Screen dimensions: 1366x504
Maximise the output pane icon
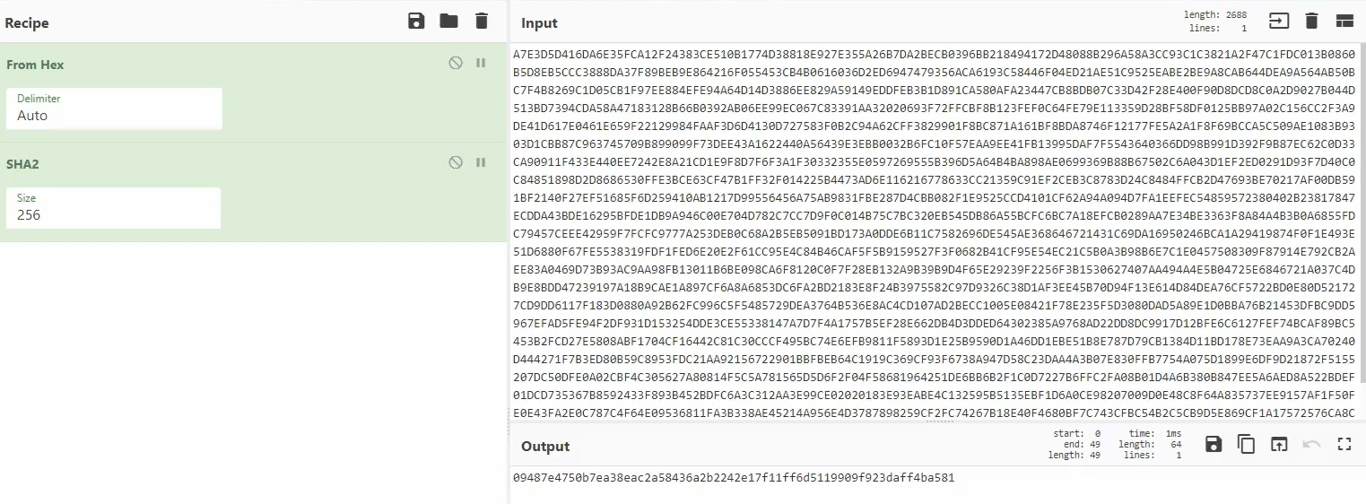point(1345,444)
